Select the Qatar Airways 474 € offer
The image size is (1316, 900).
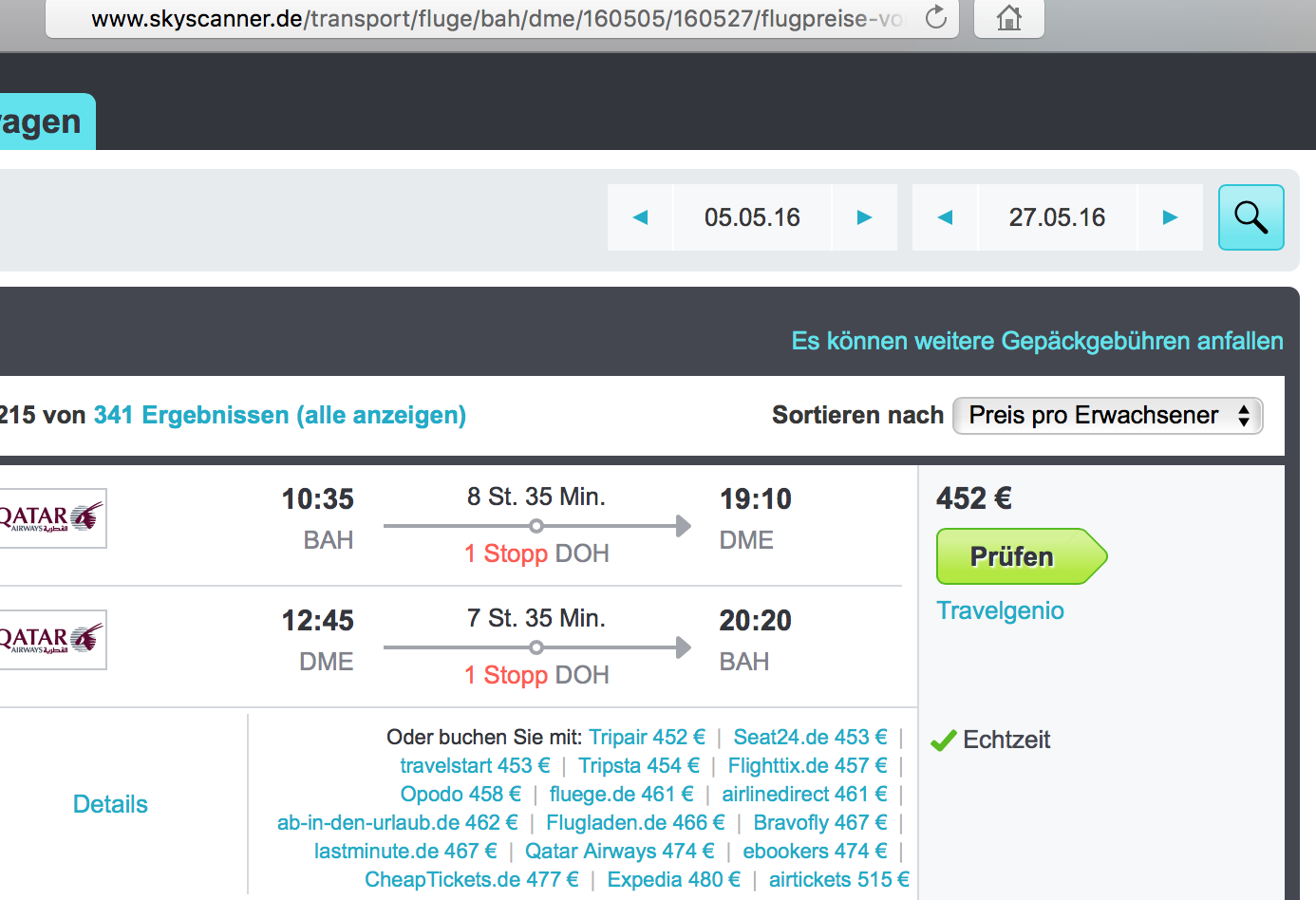point(619,852)
